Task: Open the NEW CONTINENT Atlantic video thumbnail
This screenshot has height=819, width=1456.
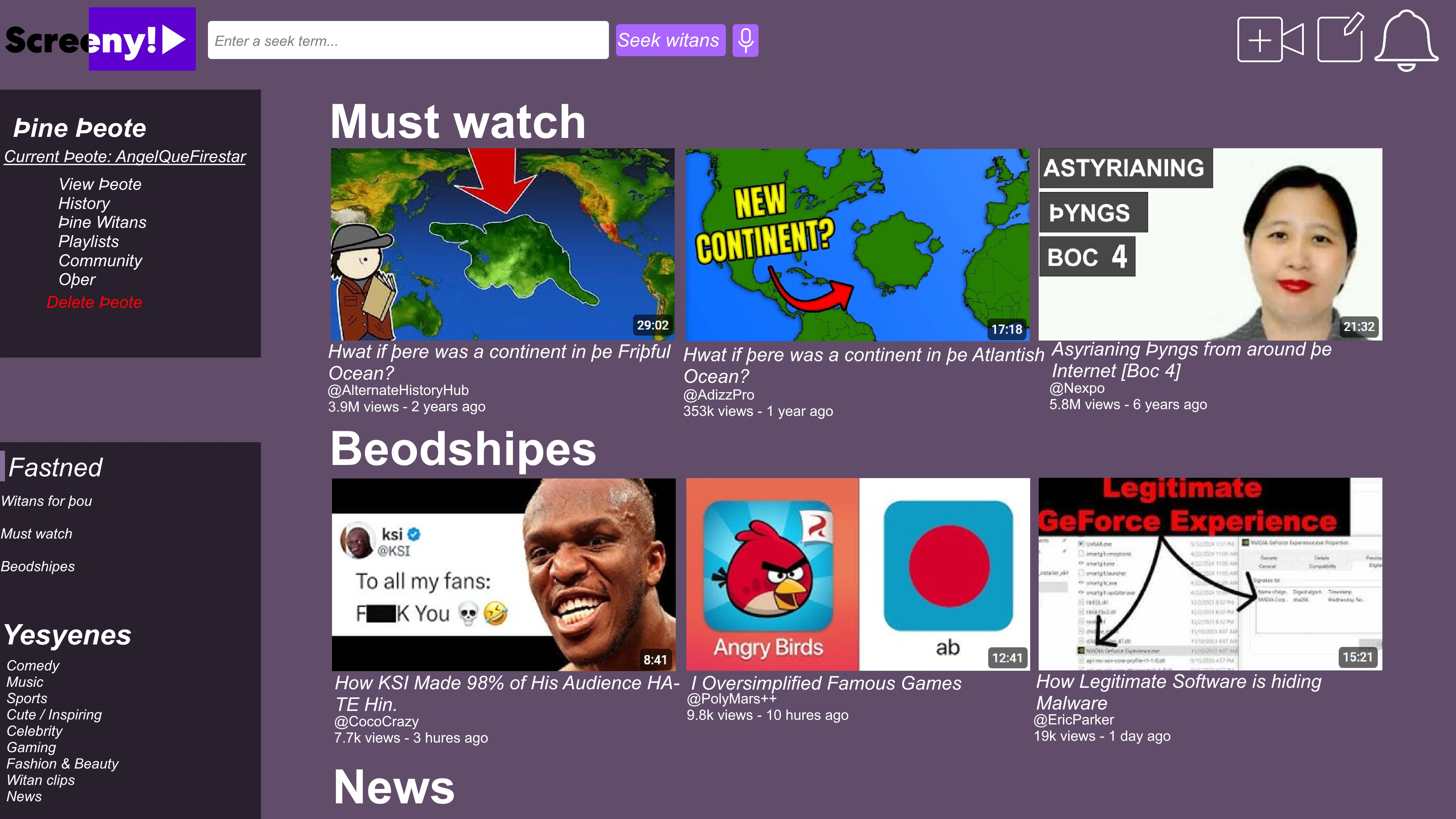Action: point(857,245)
